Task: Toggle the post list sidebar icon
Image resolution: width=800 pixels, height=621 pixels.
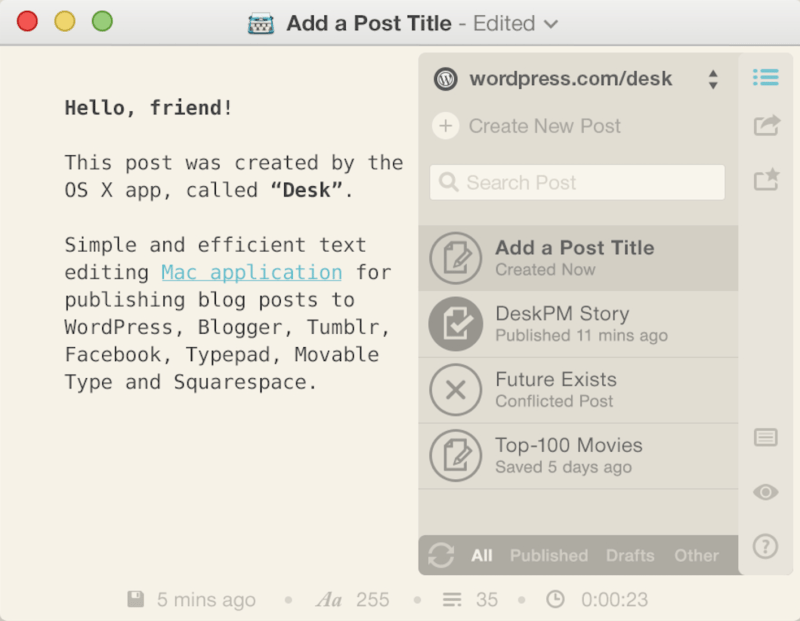Action: click(765, 77)
